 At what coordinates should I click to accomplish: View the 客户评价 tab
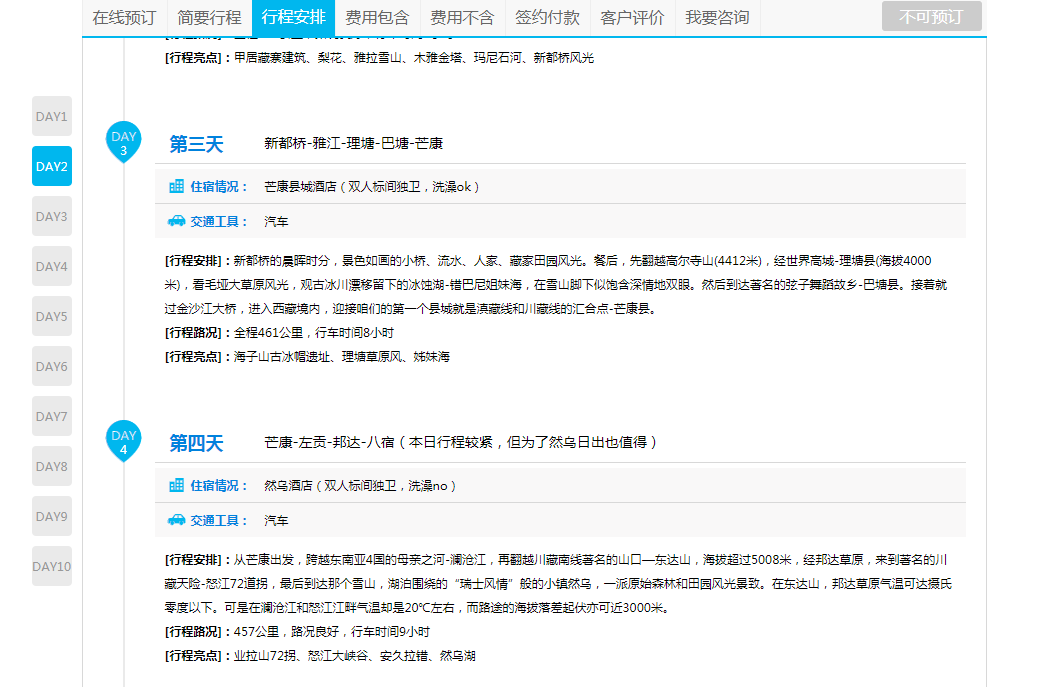[x=632, y=18]
